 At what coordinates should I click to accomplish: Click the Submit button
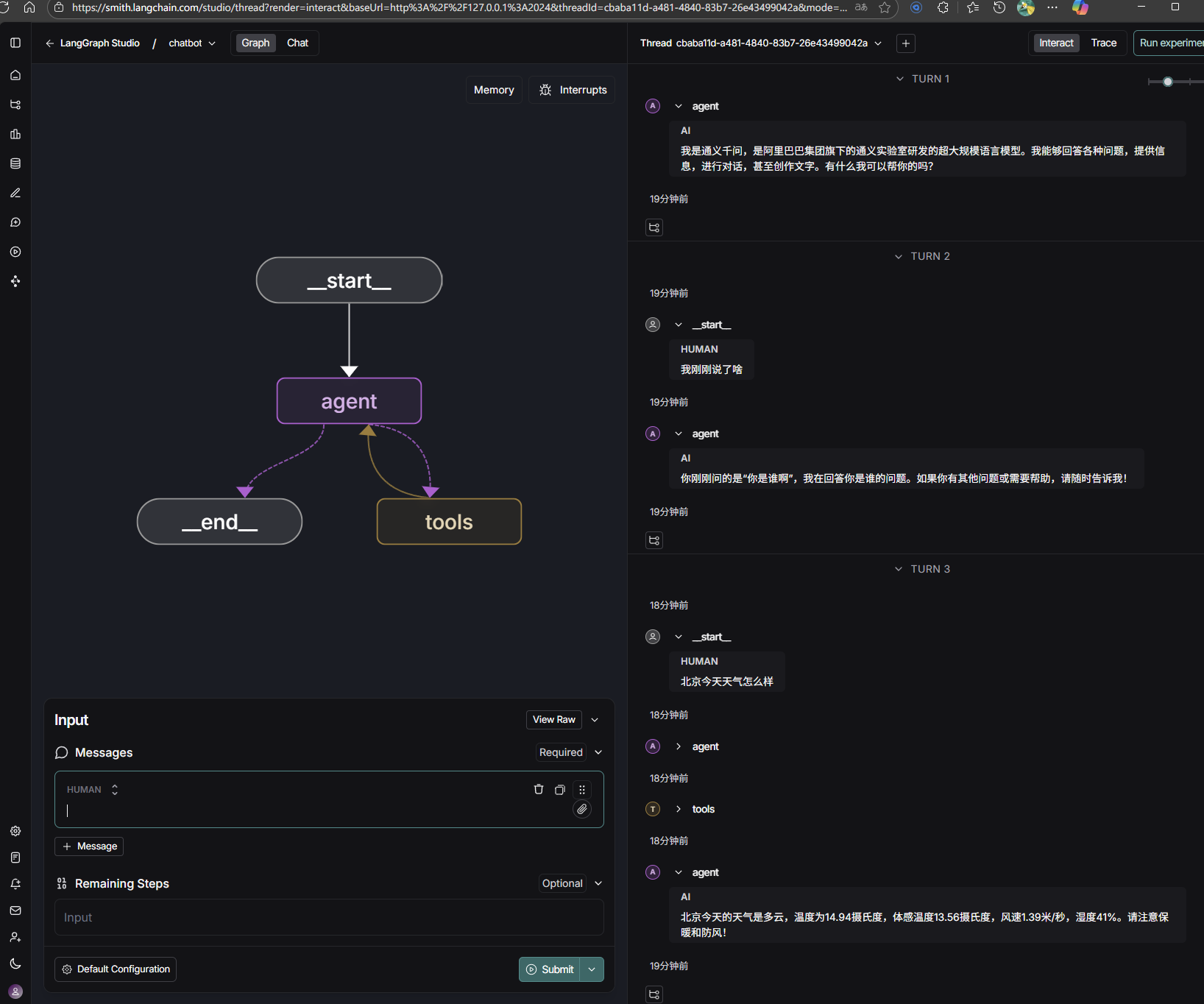pyautogui.click(x=550, y=969)
